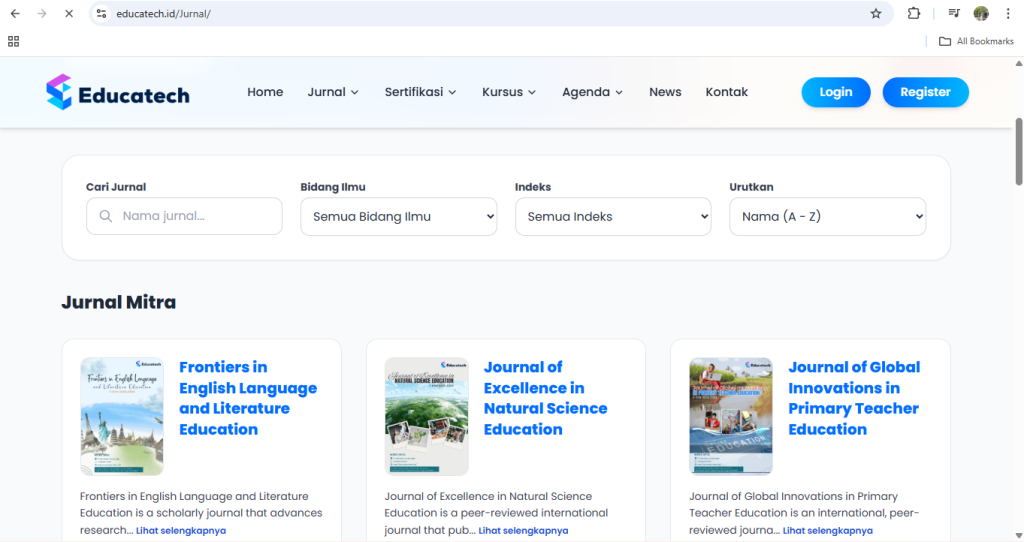Open All Bookmarks folder
The height and width of the screenshot is (542, 1024).
point(976,41)
